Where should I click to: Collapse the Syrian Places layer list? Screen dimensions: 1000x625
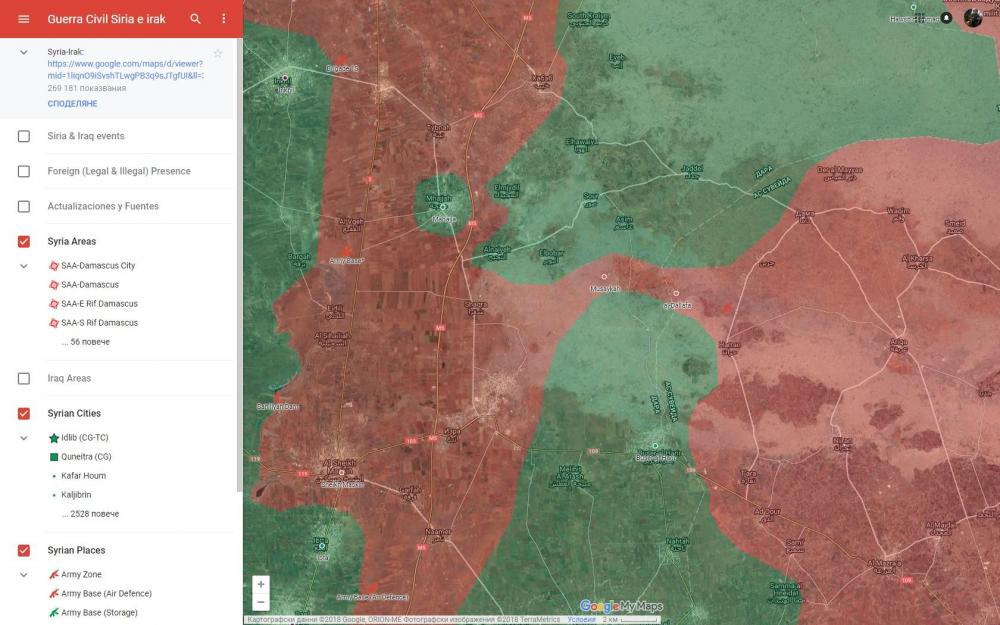tap(24, 575)
